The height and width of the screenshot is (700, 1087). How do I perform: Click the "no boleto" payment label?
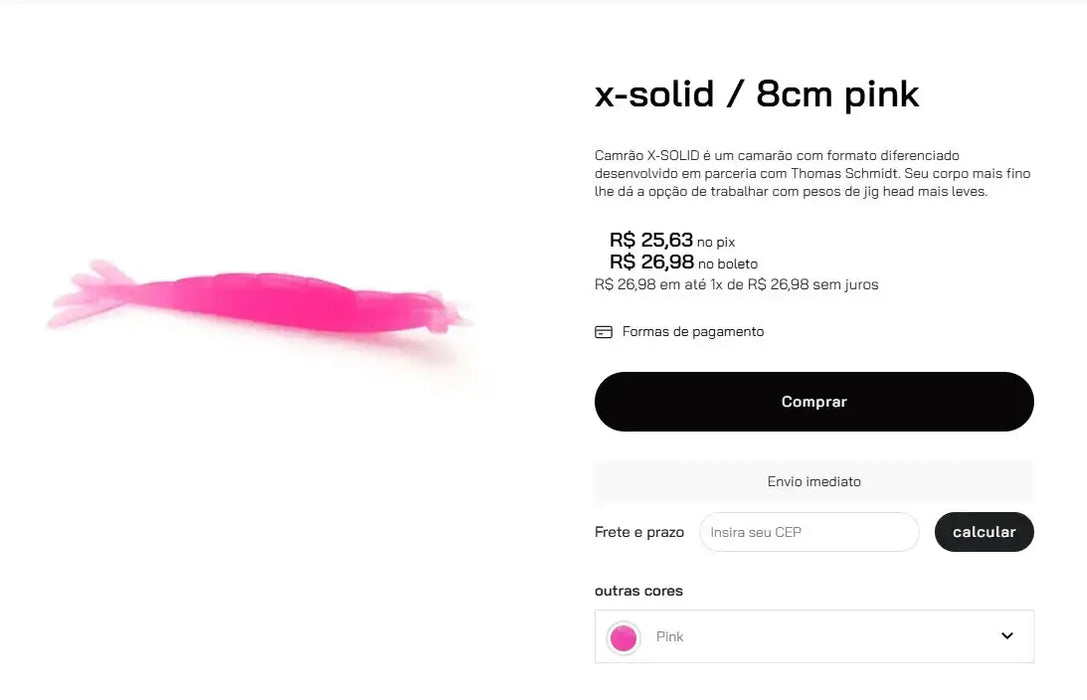[728, 264]
